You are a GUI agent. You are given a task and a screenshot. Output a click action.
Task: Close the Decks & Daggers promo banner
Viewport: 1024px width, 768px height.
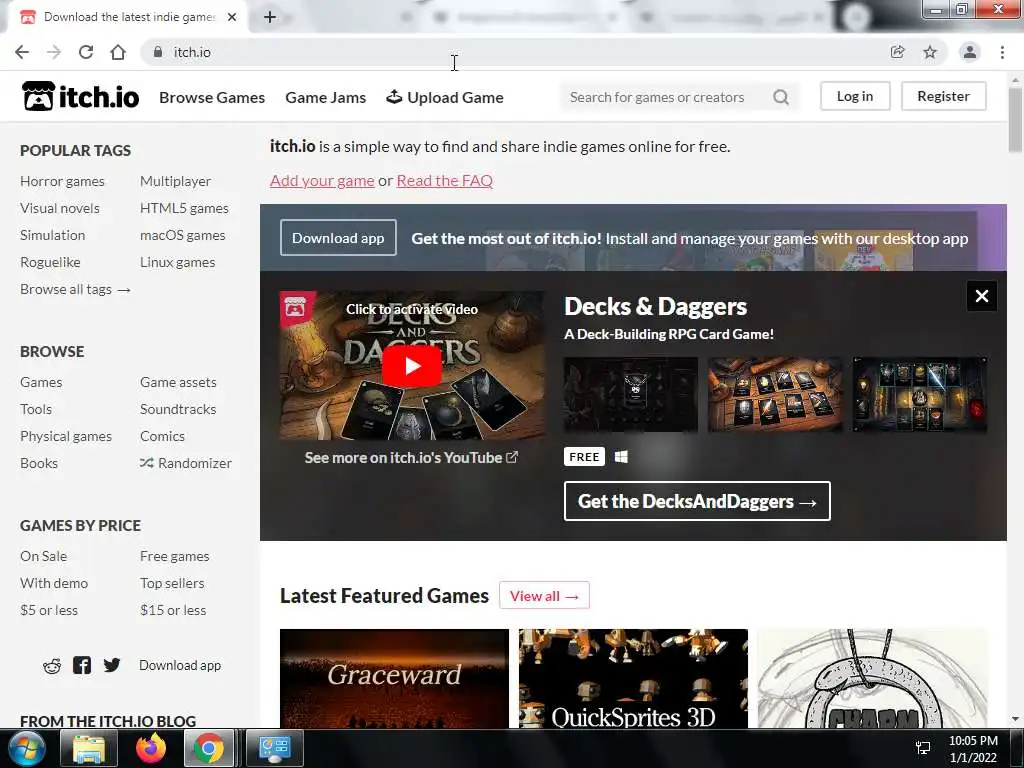[x=982, y=296]
